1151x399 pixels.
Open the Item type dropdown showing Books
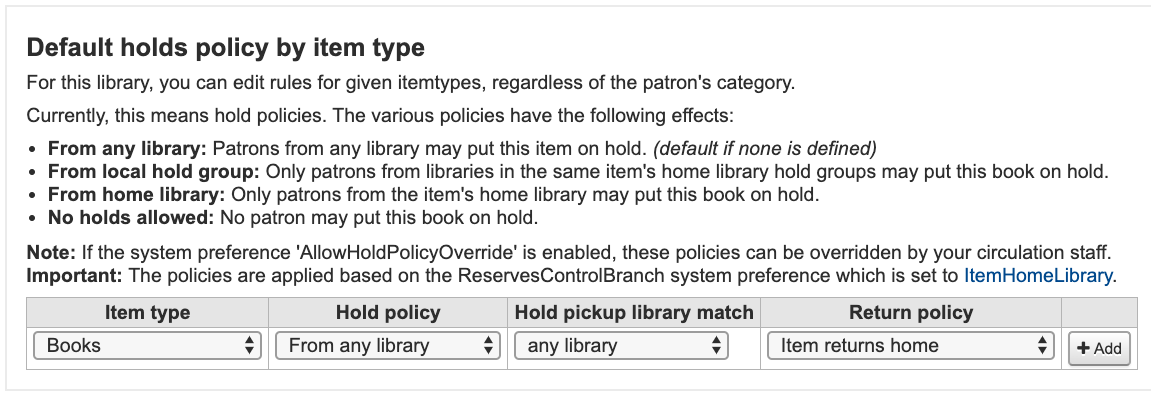148,346
